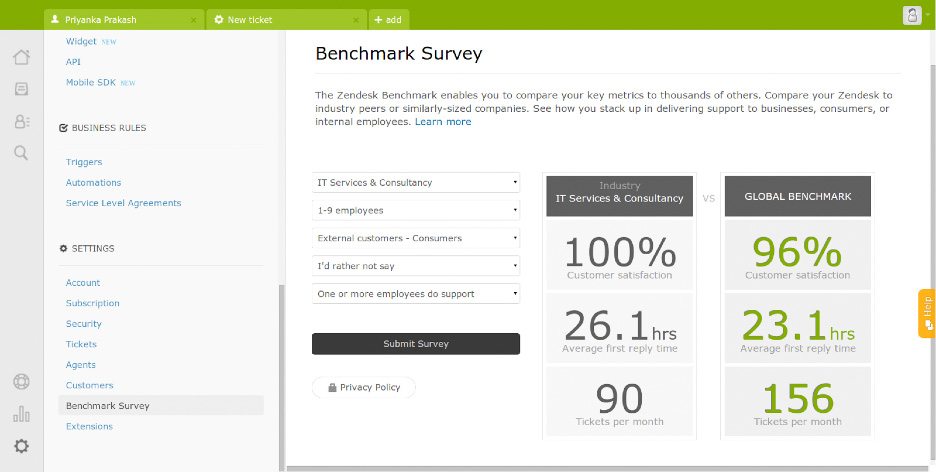Viewport: 936px width, 472px height.
Task: Open the Widget settings link
Action: point(81,41)
